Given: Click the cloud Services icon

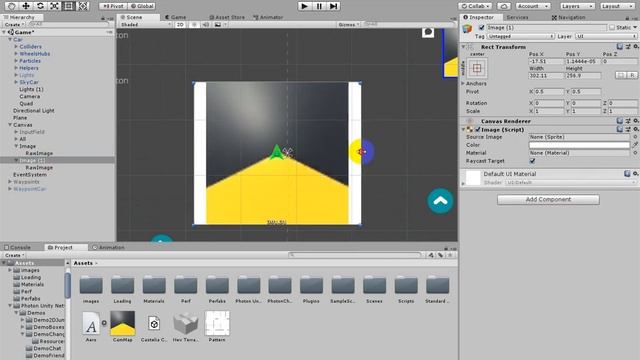Looking at the screenshot, I should click(x=504, y=6).
